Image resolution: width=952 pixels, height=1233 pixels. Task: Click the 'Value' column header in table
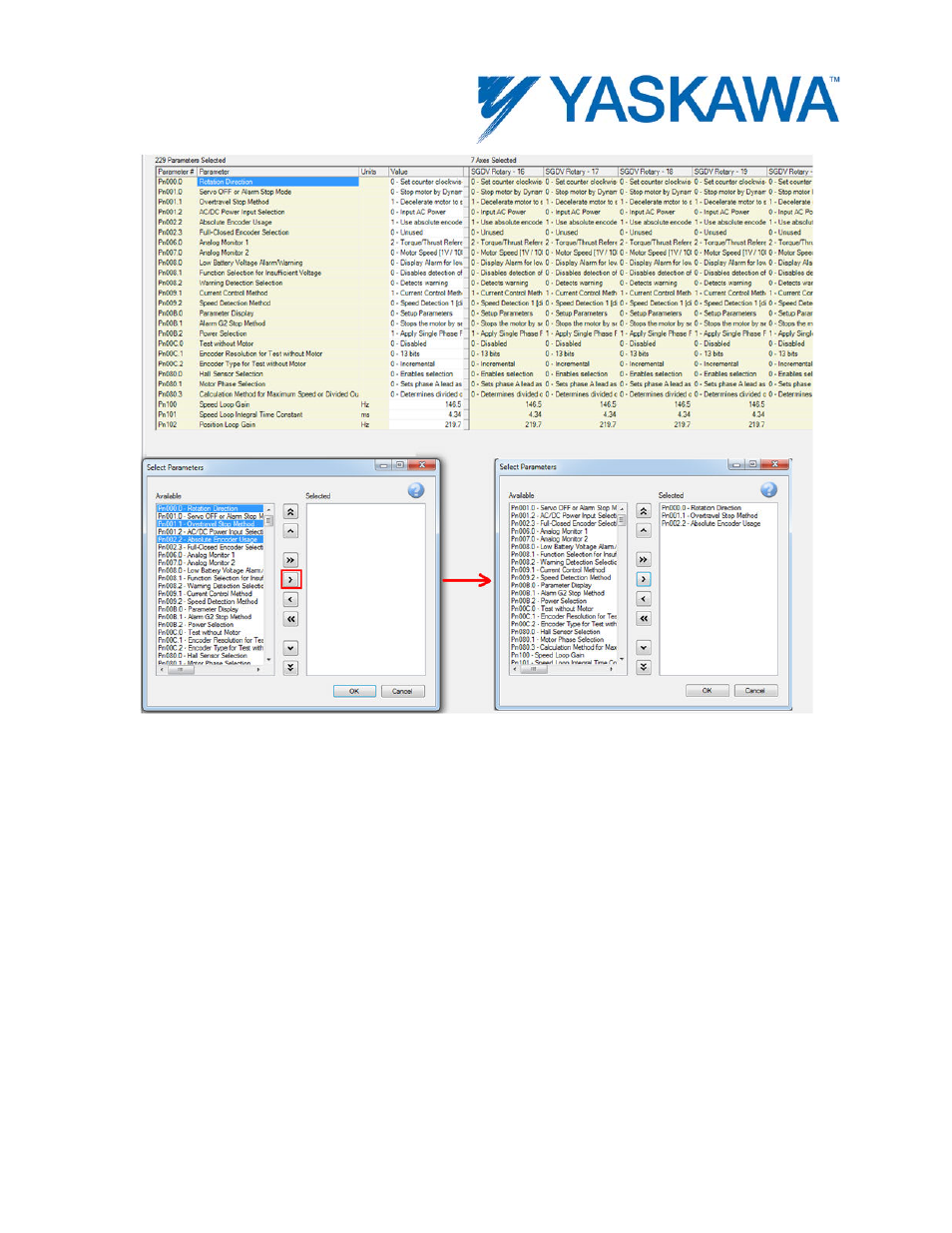coord(426,172)
